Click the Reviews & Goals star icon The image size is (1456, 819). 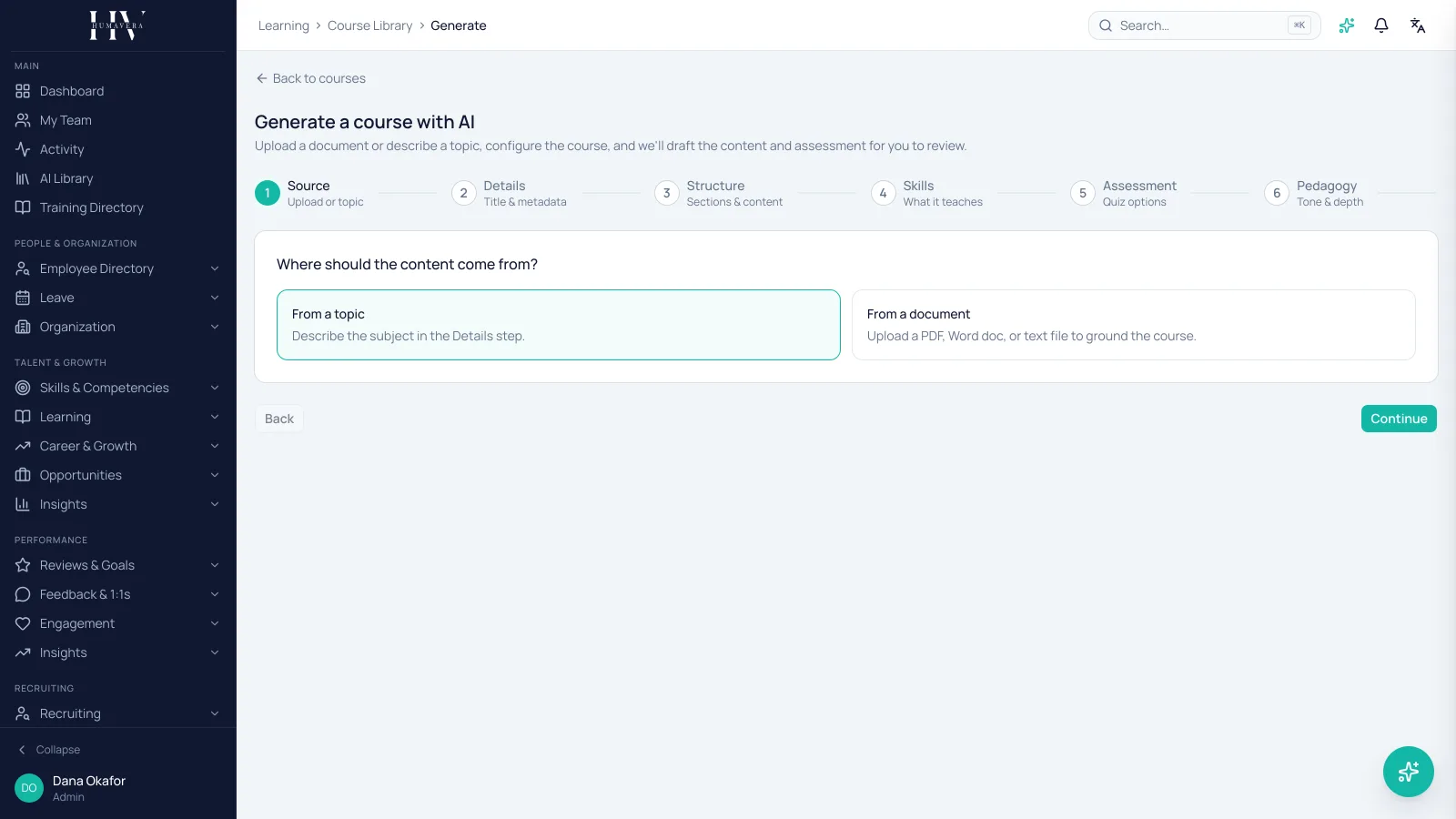point(23,565)
